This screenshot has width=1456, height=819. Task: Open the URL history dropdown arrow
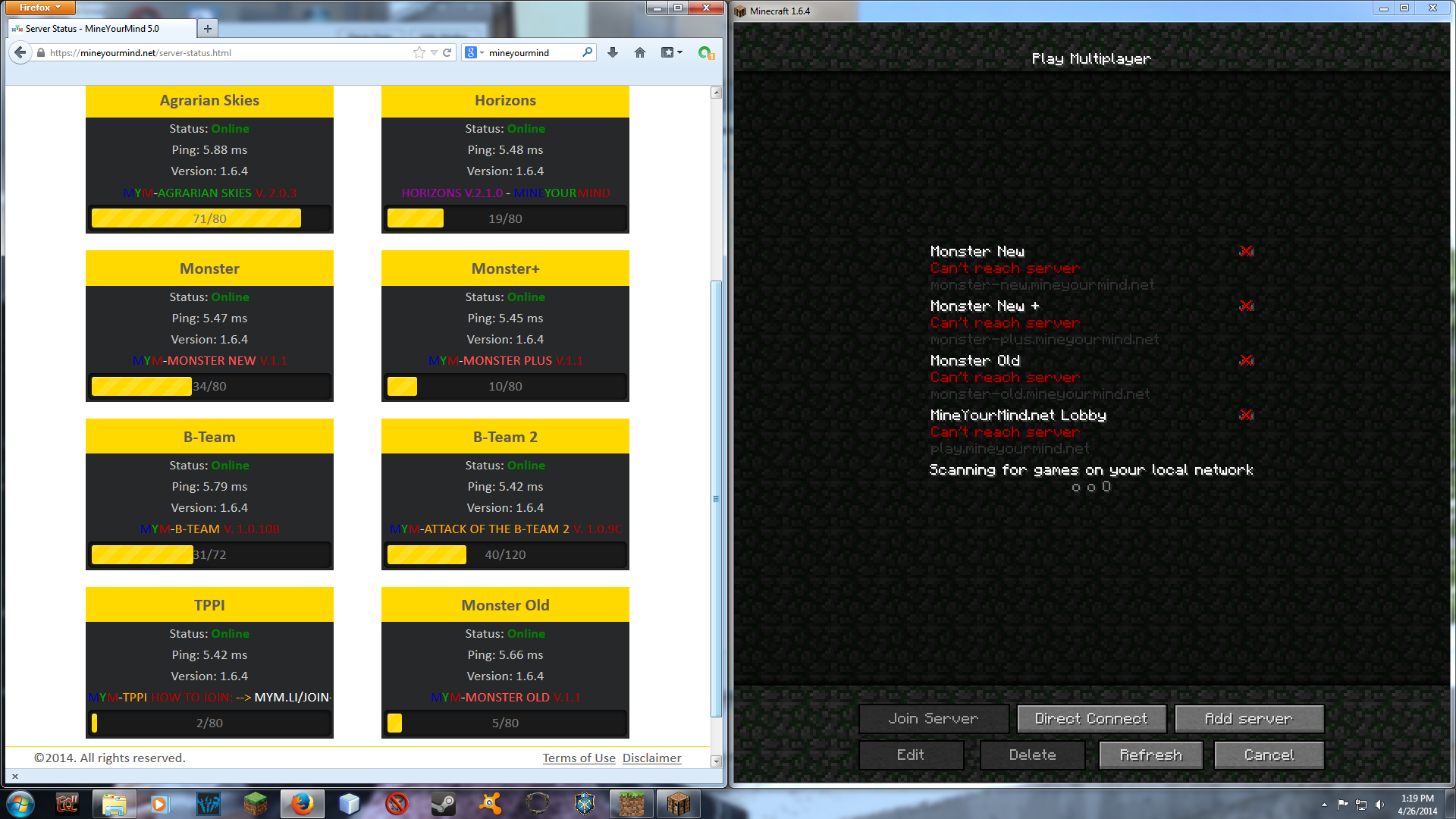(x=434, y=53)
